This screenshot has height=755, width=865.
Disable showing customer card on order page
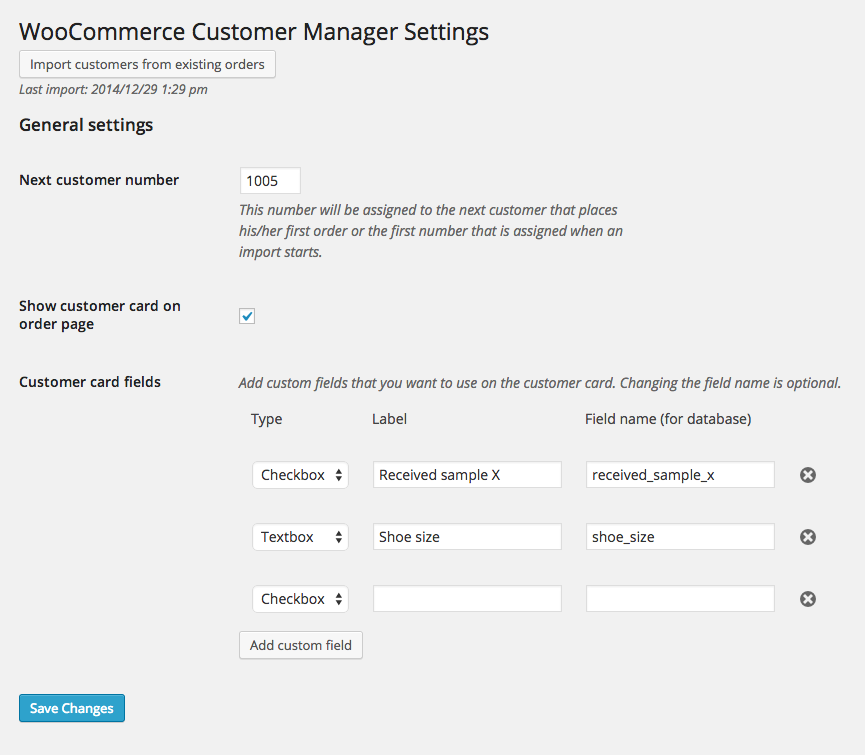[x=246, y=316]
